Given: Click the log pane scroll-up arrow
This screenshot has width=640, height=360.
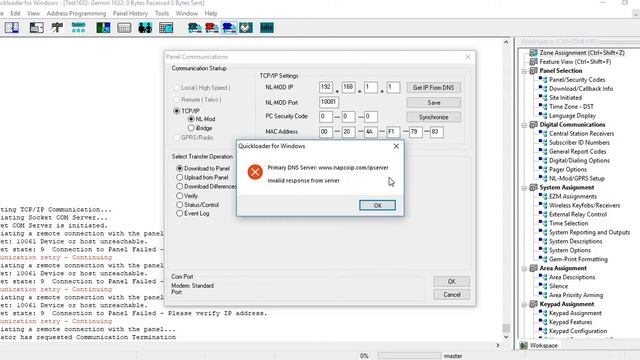Looking at the screenshot, I should click(506, 42).
